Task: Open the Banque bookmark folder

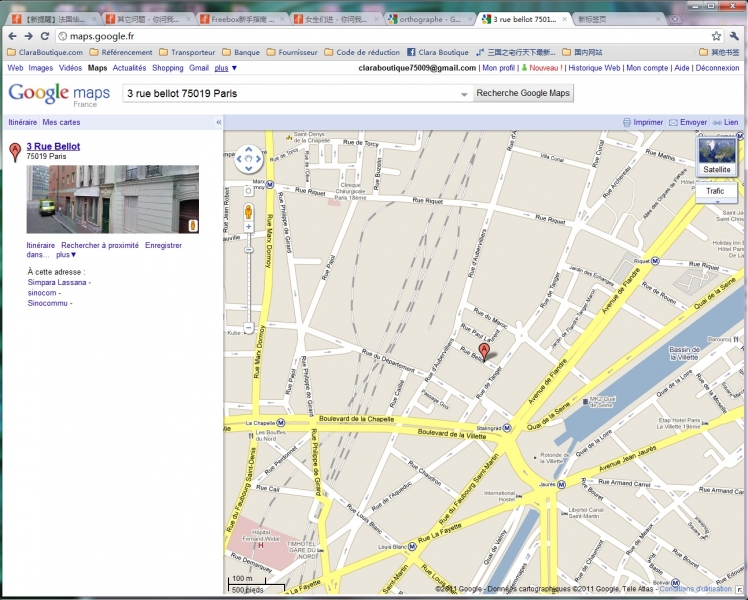Action: [x=241, y=52]
